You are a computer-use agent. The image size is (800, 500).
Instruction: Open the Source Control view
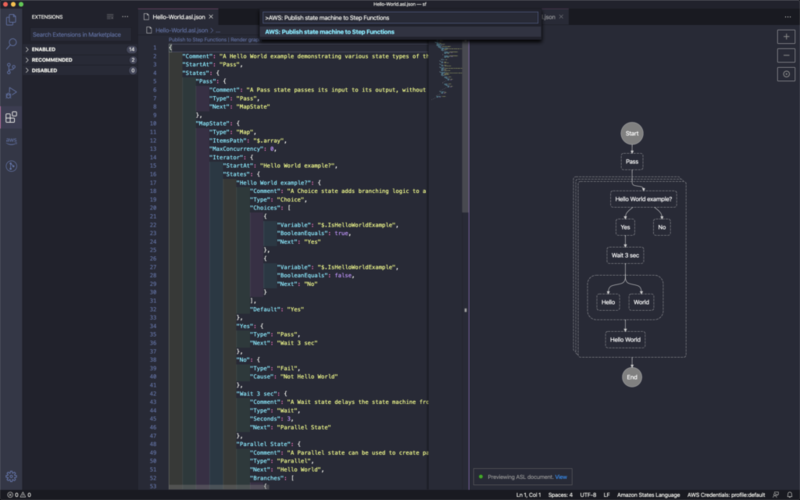[x=11, y=68]
